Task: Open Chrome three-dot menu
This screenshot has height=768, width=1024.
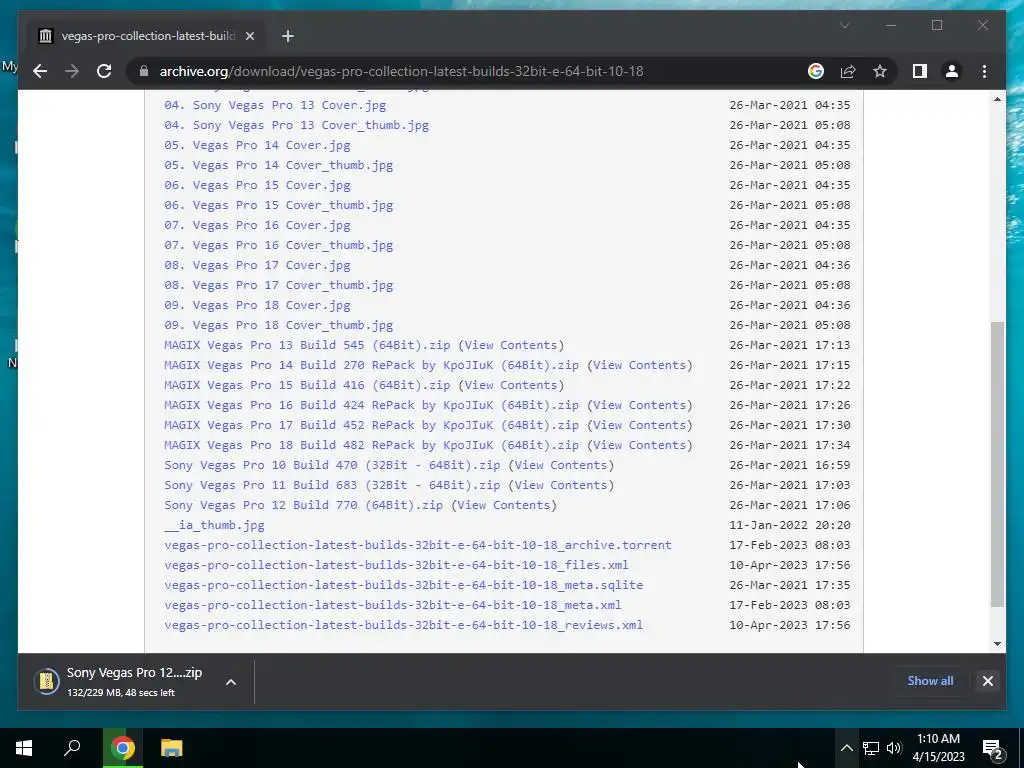Action: coord(984,71)
